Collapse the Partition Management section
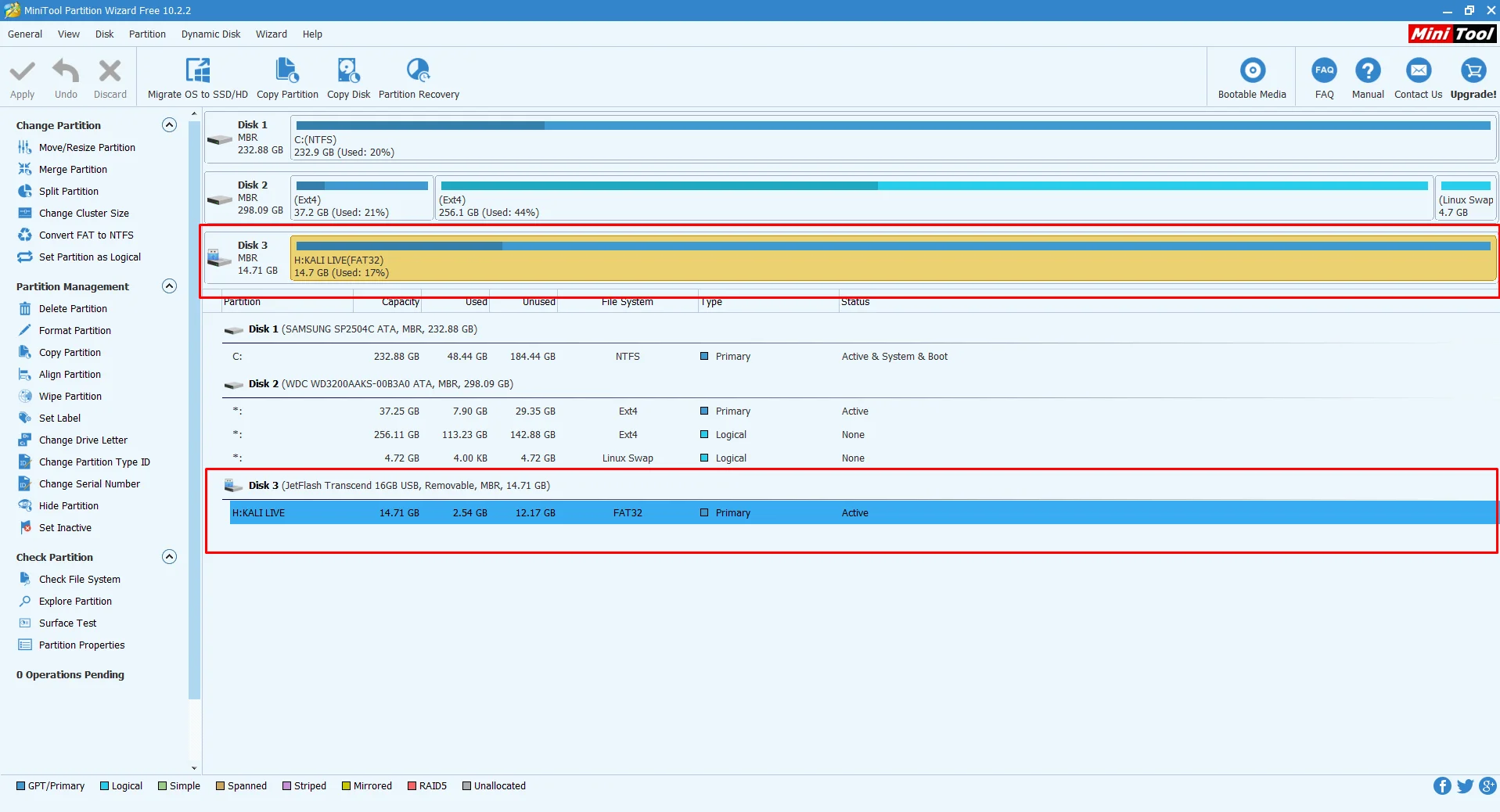Viewport: 1500px width, 812px height. point(169,286)
